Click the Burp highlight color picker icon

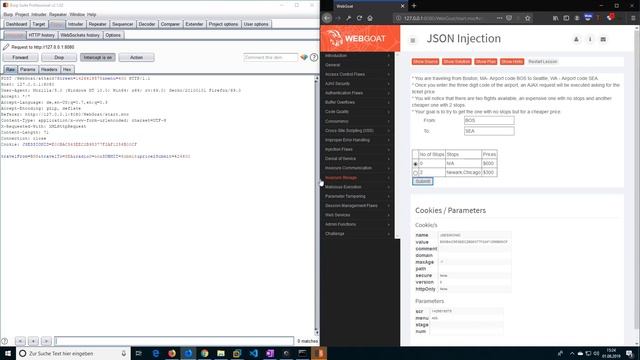click(304, 58)
